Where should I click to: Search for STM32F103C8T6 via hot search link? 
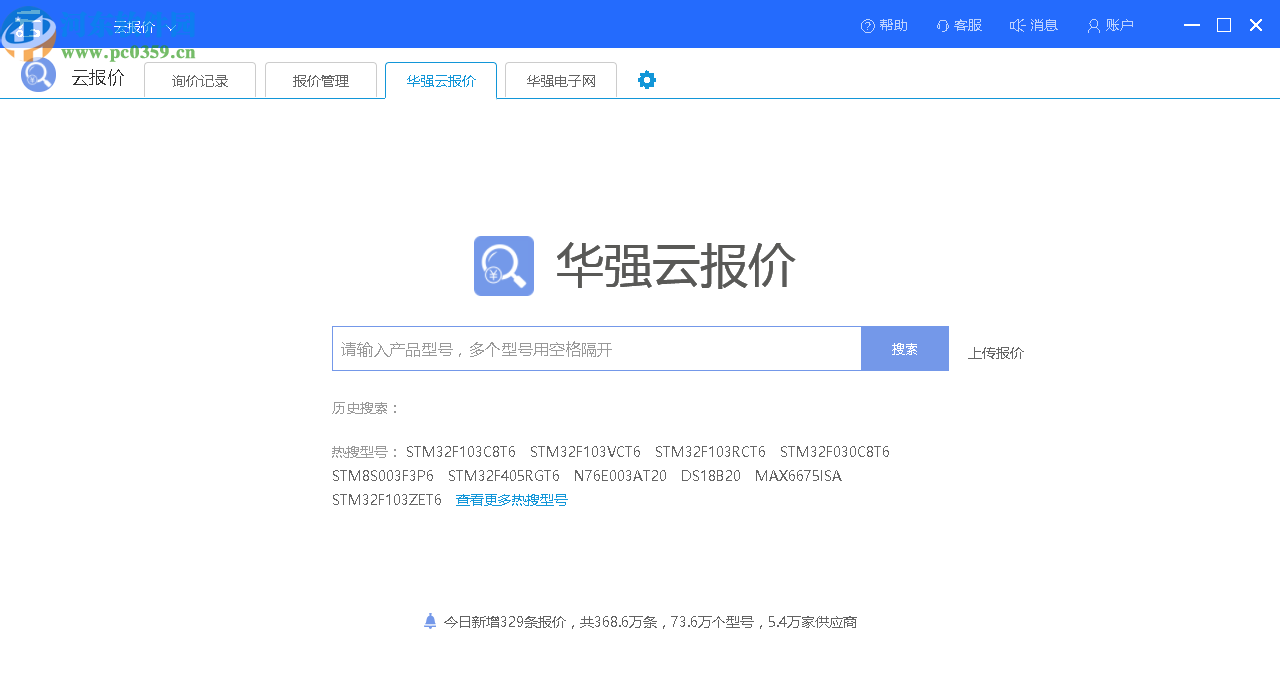pos(460,451)
